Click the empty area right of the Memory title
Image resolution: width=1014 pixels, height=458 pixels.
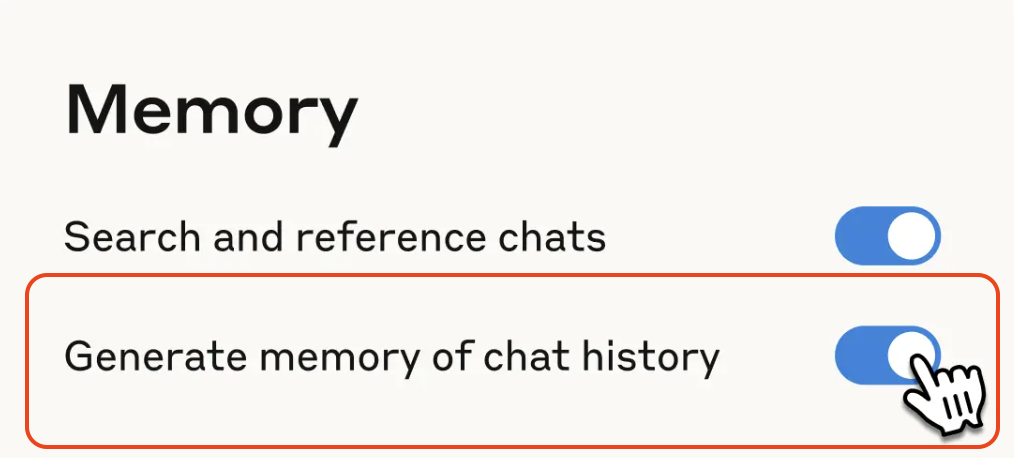(679, 114)
